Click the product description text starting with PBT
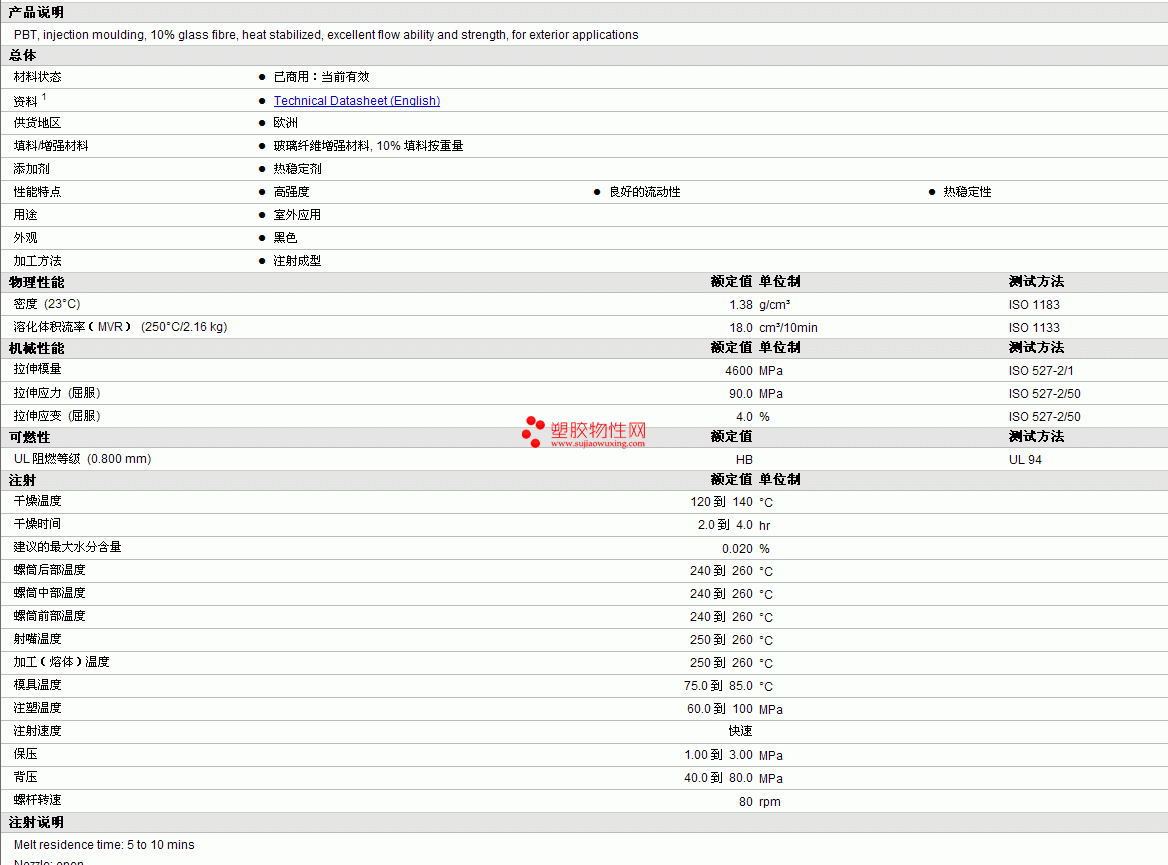This screenshot has height=865, width=1168. (x=326, y=35)
